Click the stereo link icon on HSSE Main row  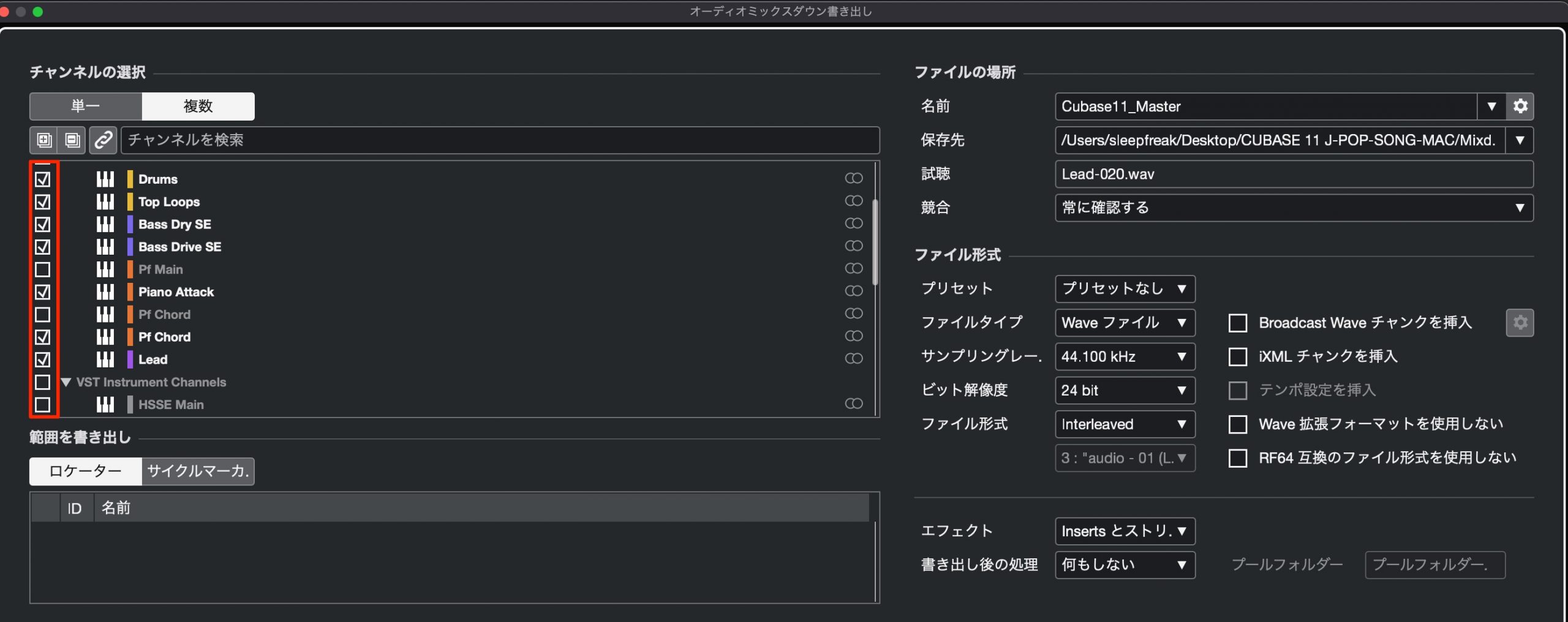pos(854,403)
